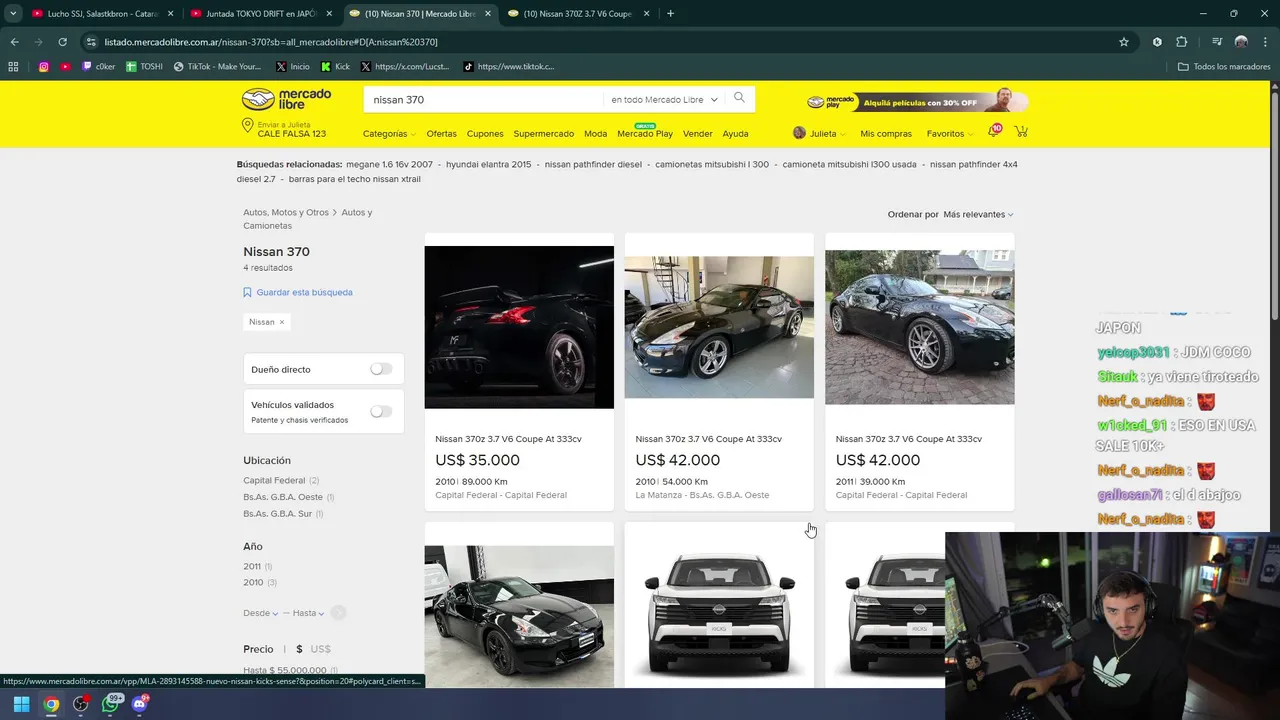The width and height of the screenshot is (1280, 720).
Task: Open the Hasta year dropdown
Action: [x=308, y=613]
